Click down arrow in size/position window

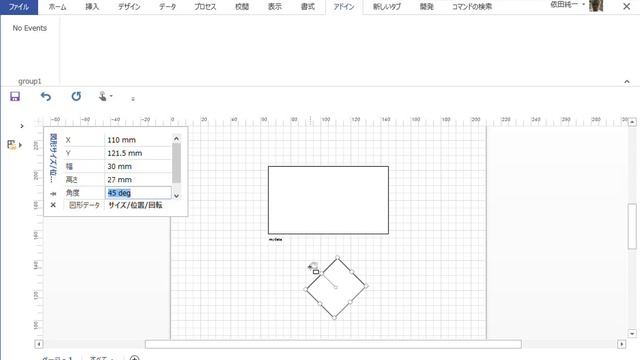point(176,196)
